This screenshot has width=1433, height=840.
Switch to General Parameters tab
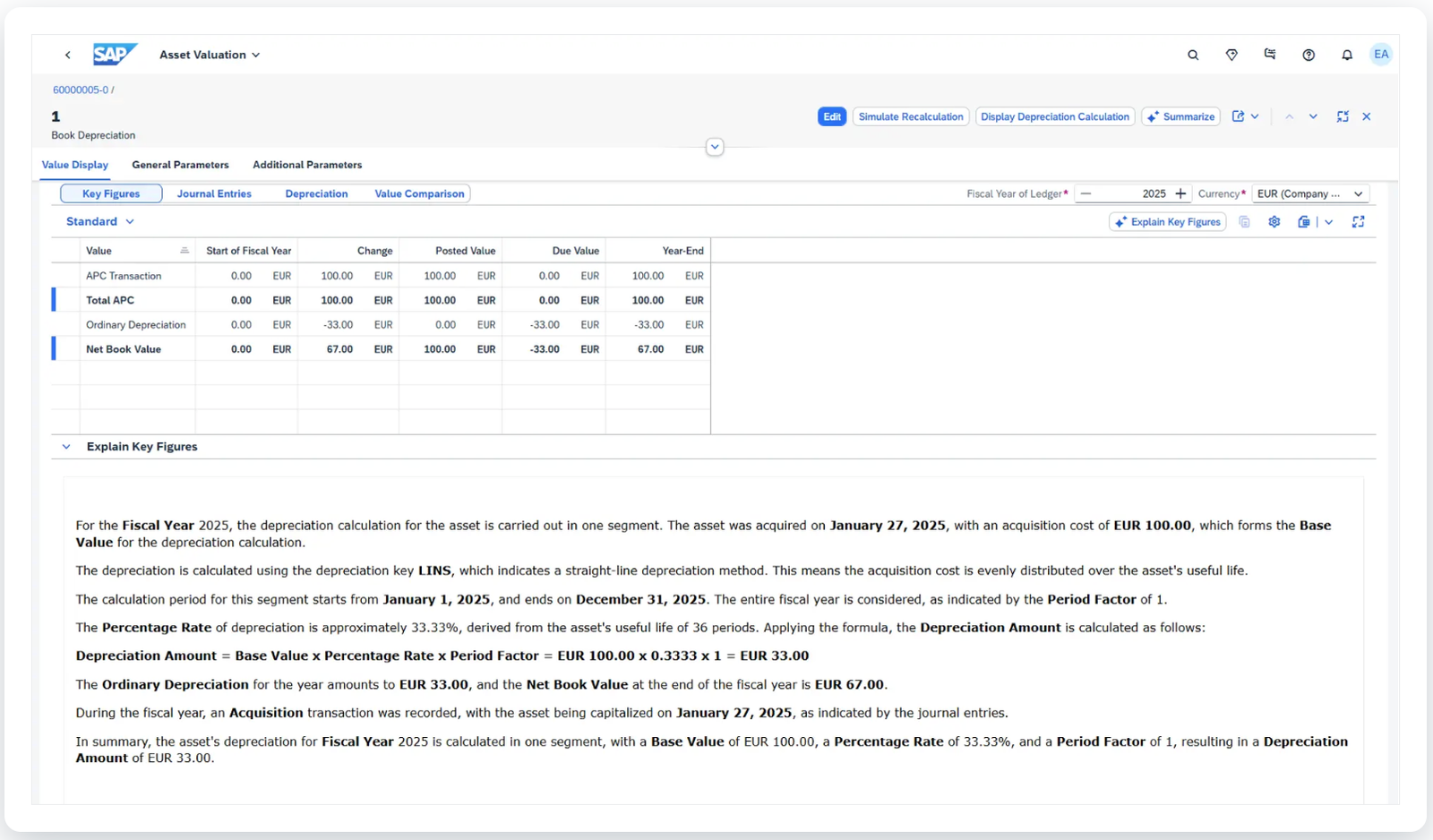click(180, 165)
